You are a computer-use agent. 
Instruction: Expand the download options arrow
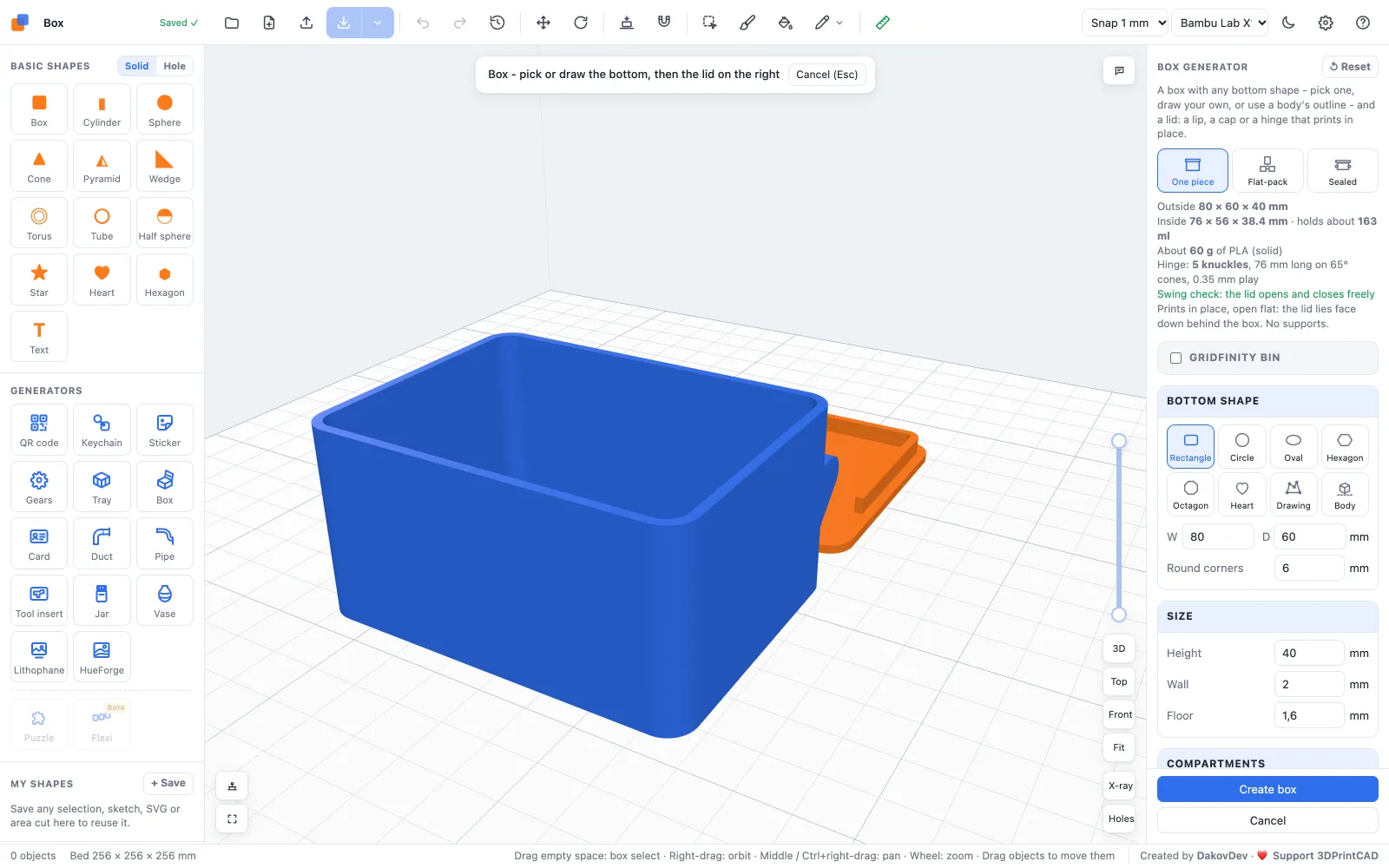click(x=378, y=23)
